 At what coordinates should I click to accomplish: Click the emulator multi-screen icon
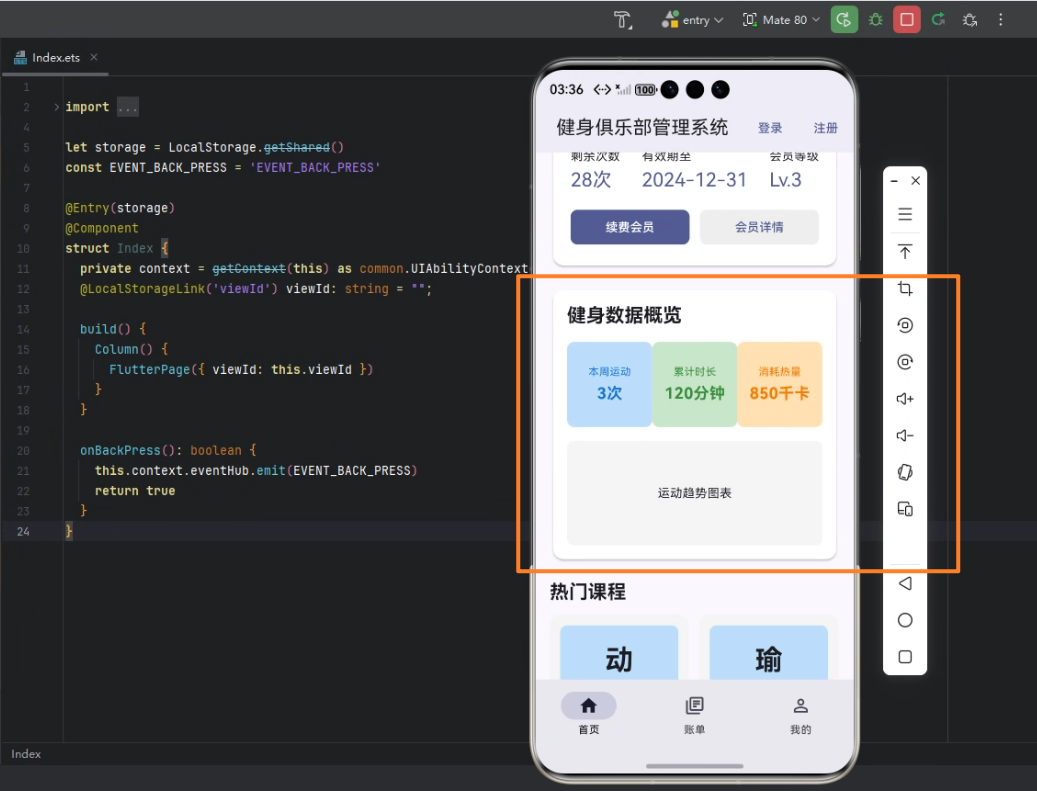(905, 509)
